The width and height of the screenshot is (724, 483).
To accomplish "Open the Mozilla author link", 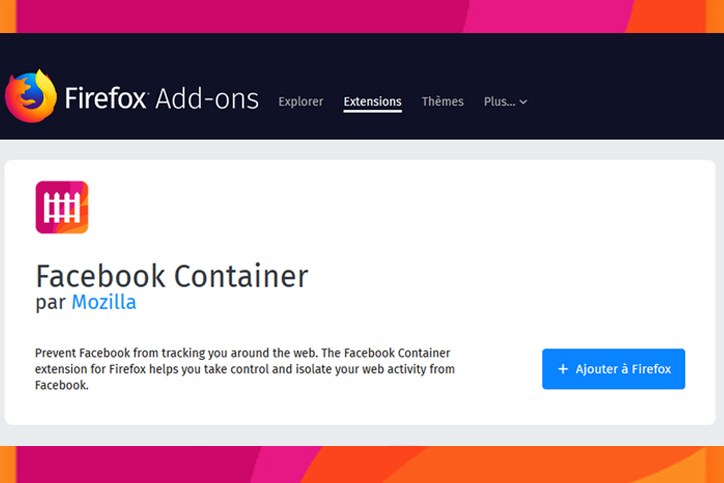I will pos(104,302).
